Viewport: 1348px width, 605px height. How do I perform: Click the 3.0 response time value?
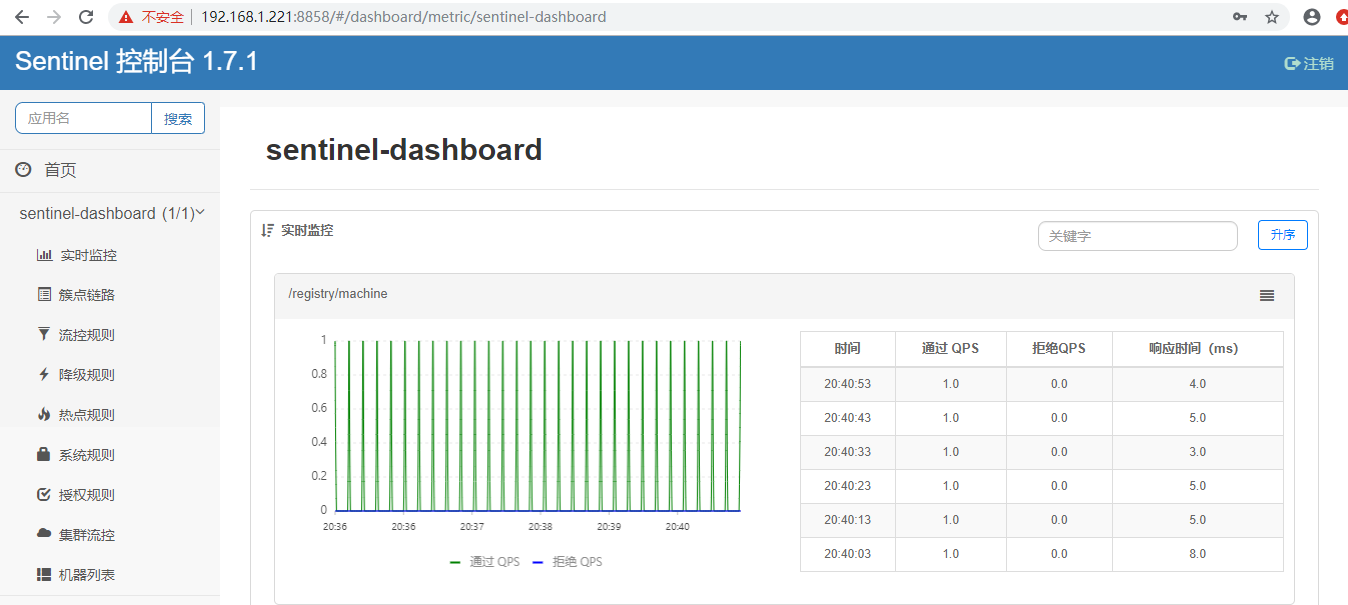(1197, 452)
